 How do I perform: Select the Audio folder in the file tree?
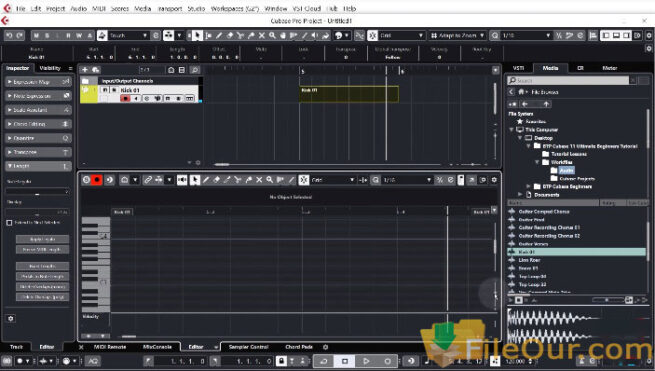tap(566, 170)
